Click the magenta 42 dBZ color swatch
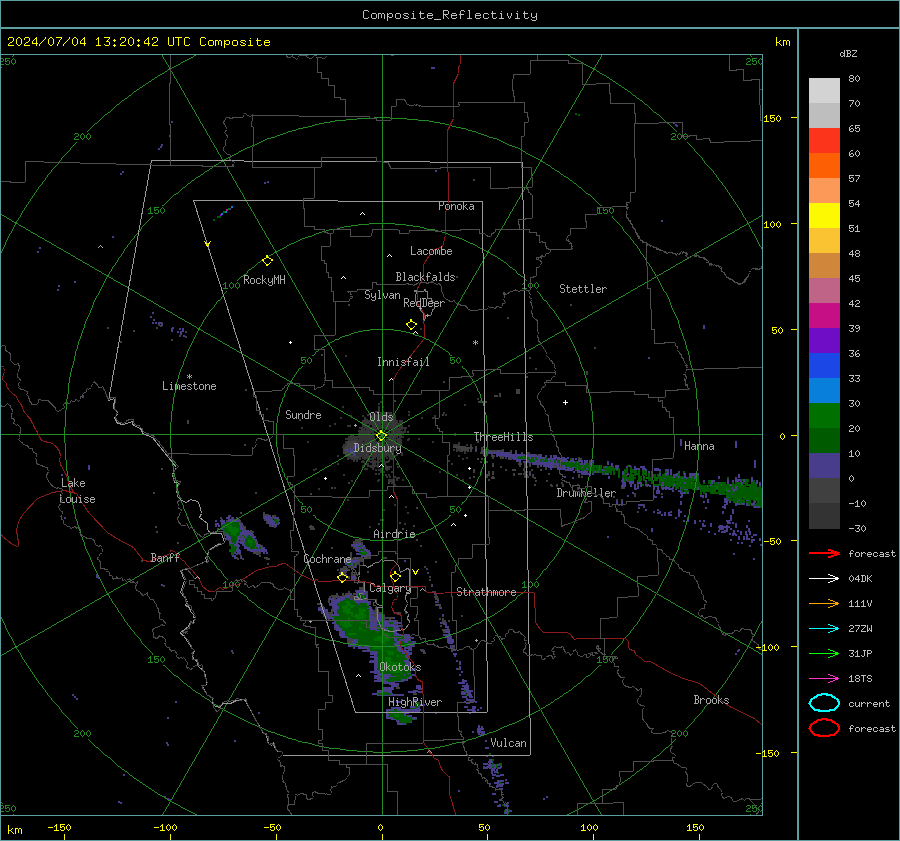This screenshot has height=841, width=900. [824, 315]
